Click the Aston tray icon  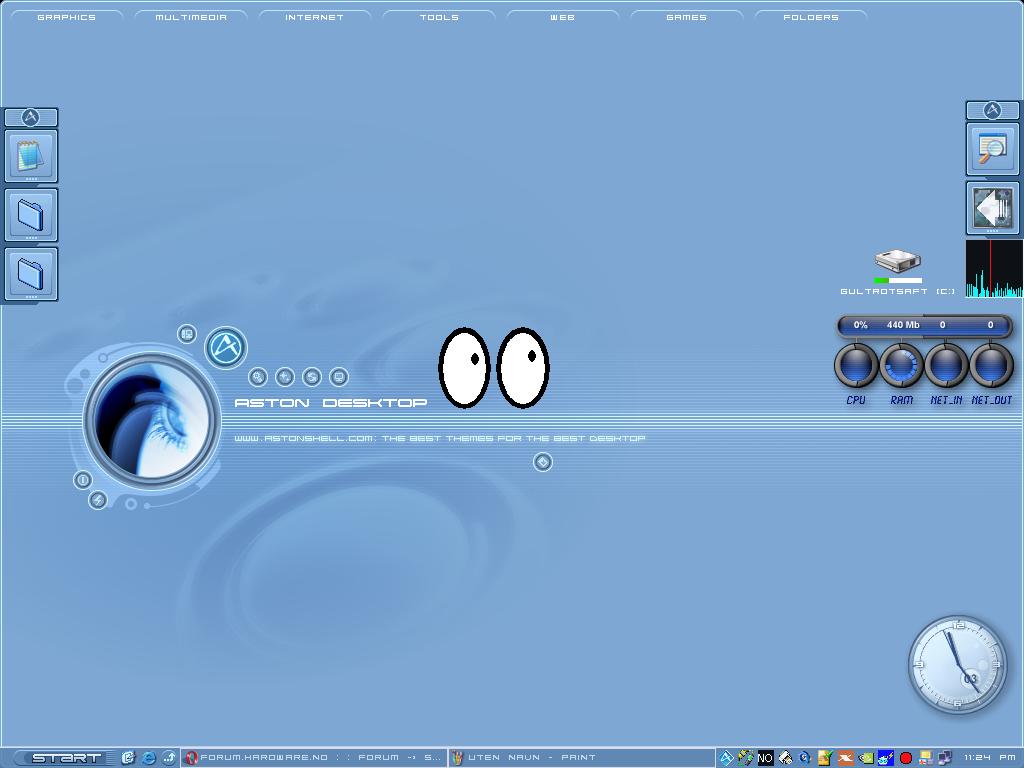click(x=726, y=758)
